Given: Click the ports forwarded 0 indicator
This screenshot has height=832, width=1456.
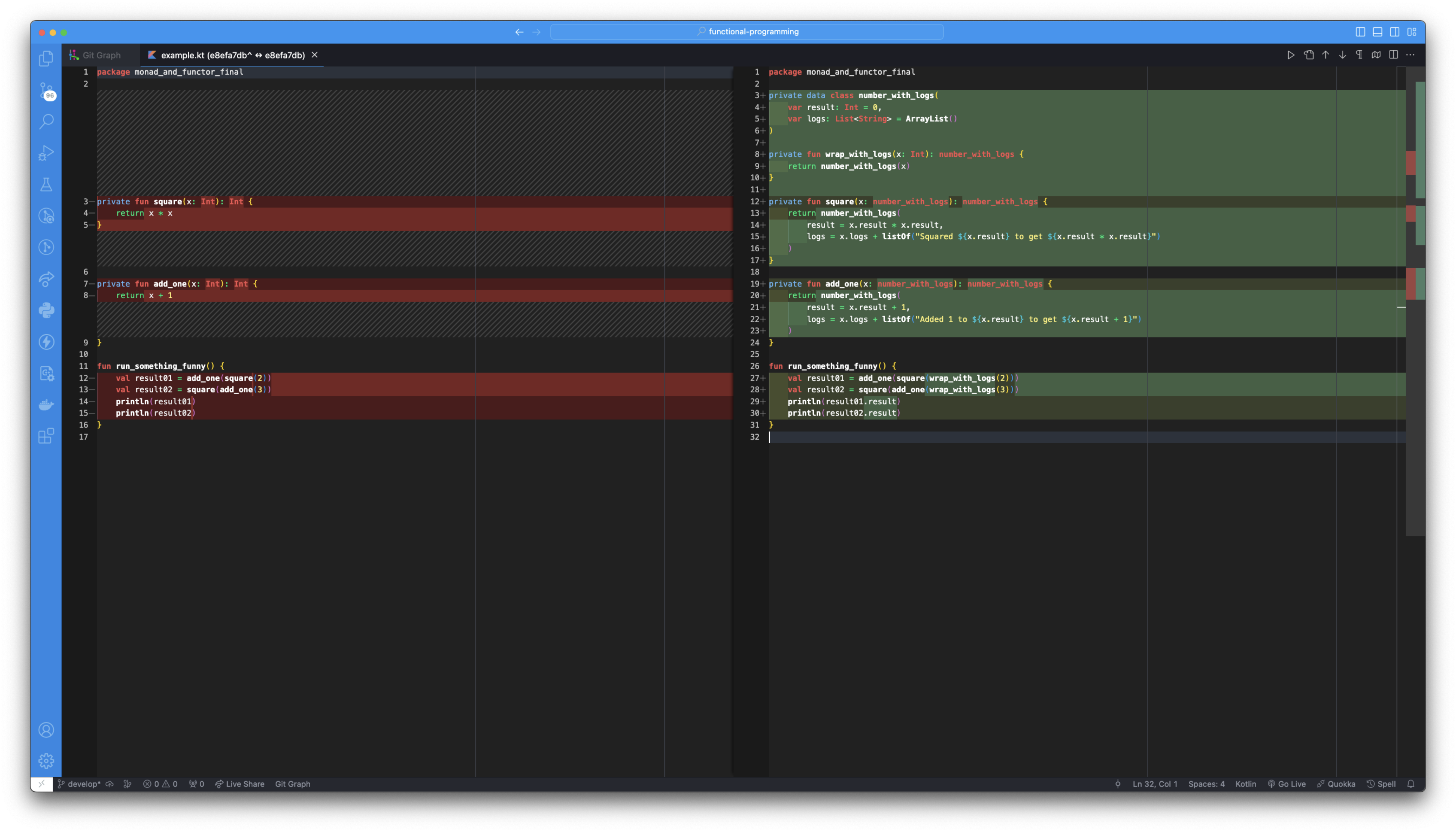Looking at the screenshot, I should tap(196, 784).
